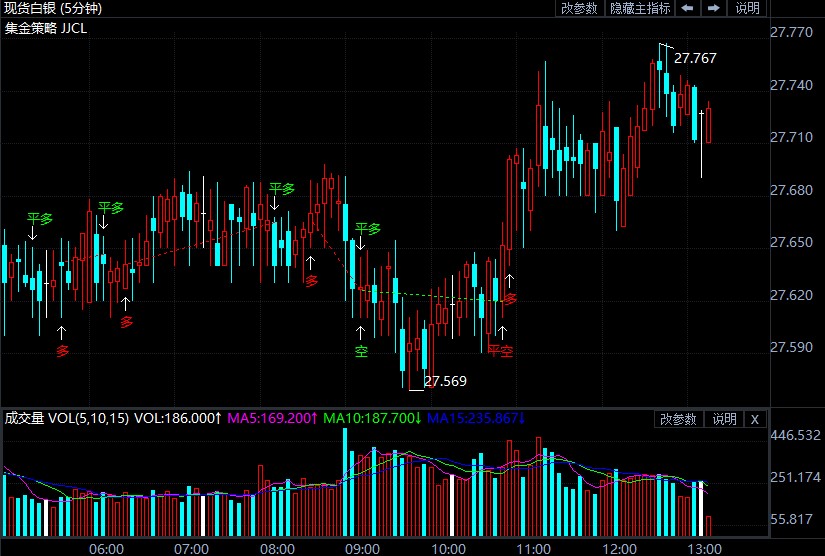The image size is (825, 556).
Task: Click the 平多 marker near 09:00
Action: click(x=367, y=229)
